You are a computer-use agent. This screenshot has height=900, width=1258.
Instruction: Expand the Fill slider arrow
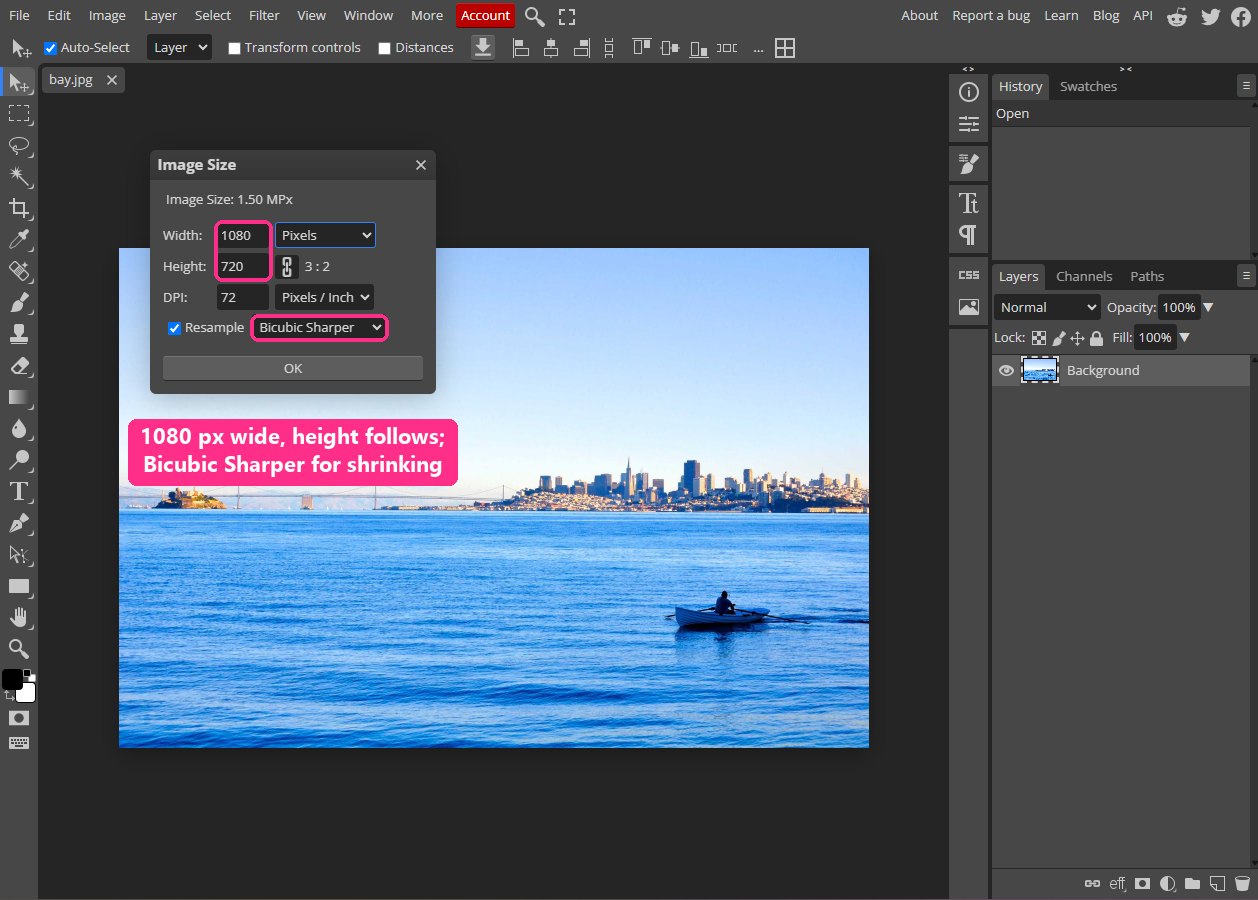[1184, 338]
